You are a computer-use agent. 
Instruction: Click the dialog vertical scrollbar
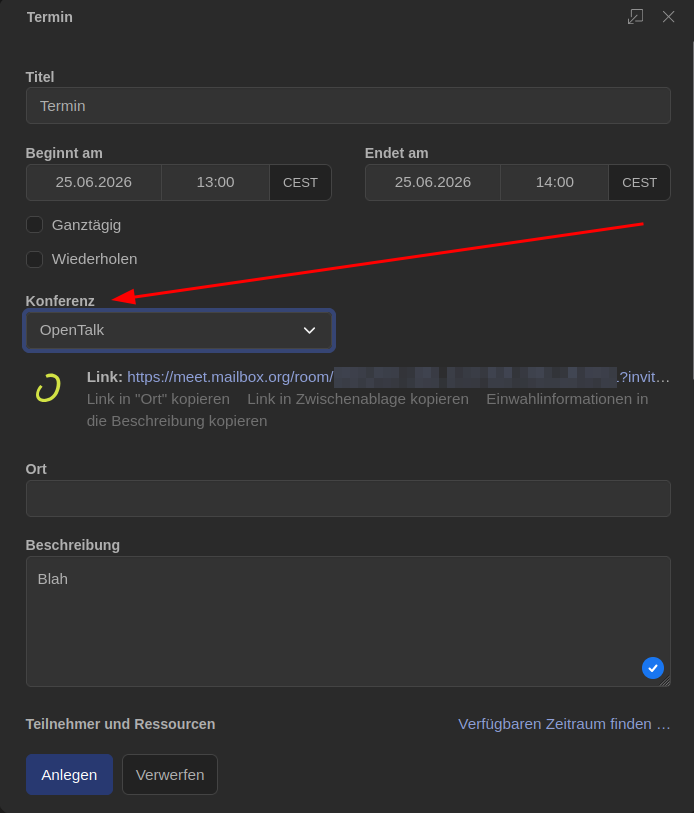[x=692, y=210]
